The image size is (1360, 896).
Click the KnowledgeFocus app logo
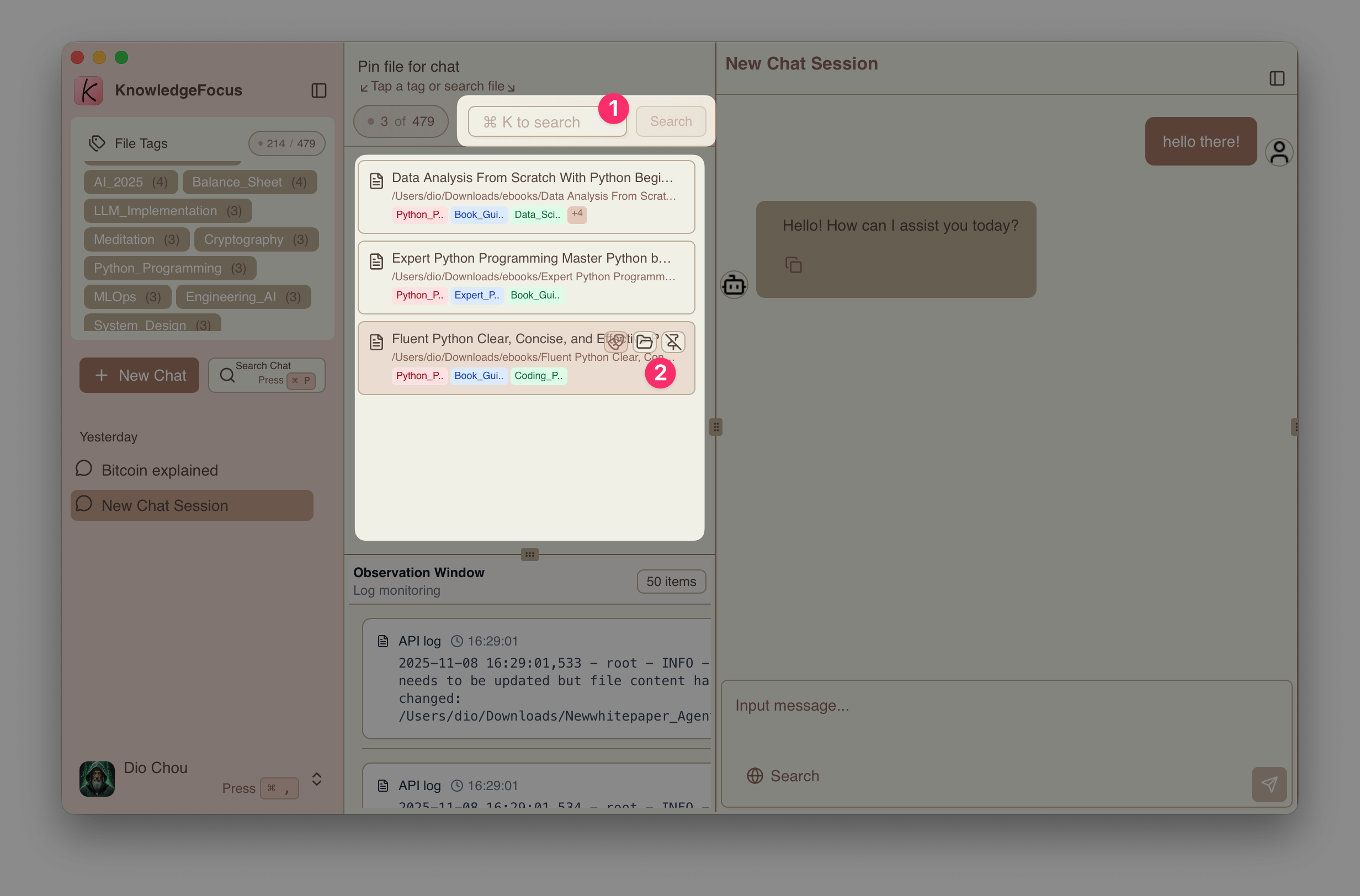click(x=88, y=90)
